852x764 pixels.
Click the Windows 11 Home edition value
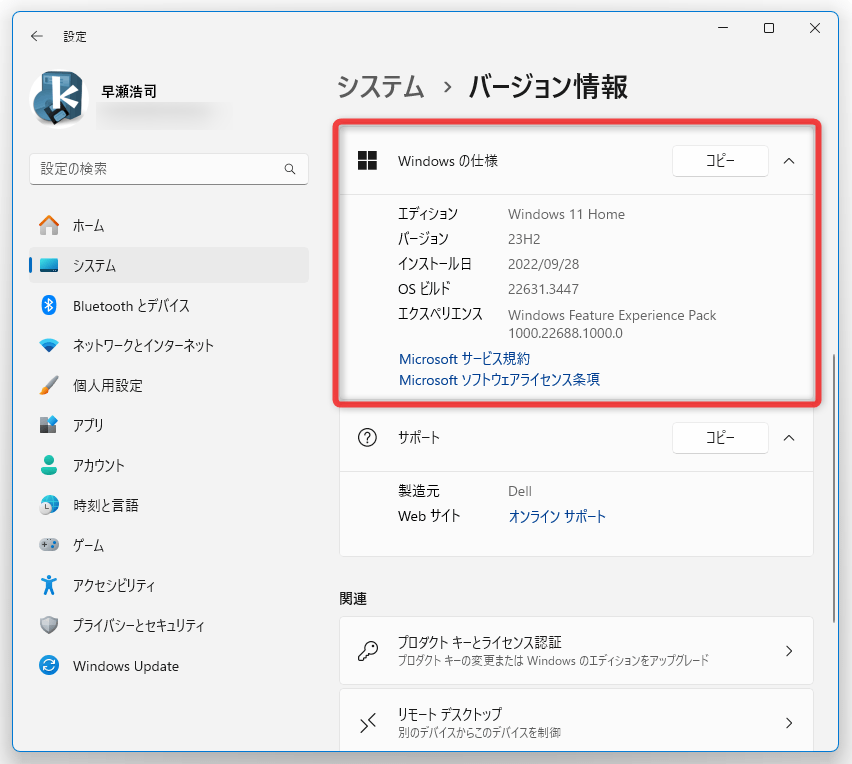coord(566,214)
